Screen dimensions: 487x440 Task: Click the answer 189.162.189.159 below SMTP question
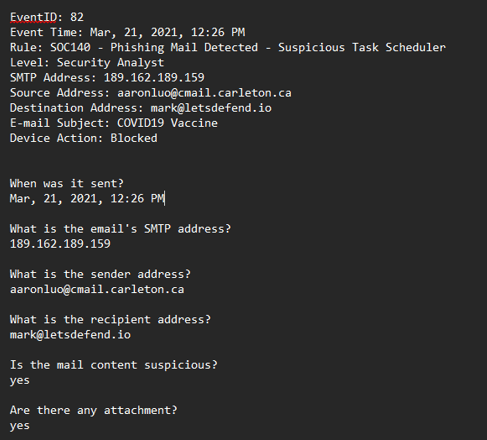[60, 244]
